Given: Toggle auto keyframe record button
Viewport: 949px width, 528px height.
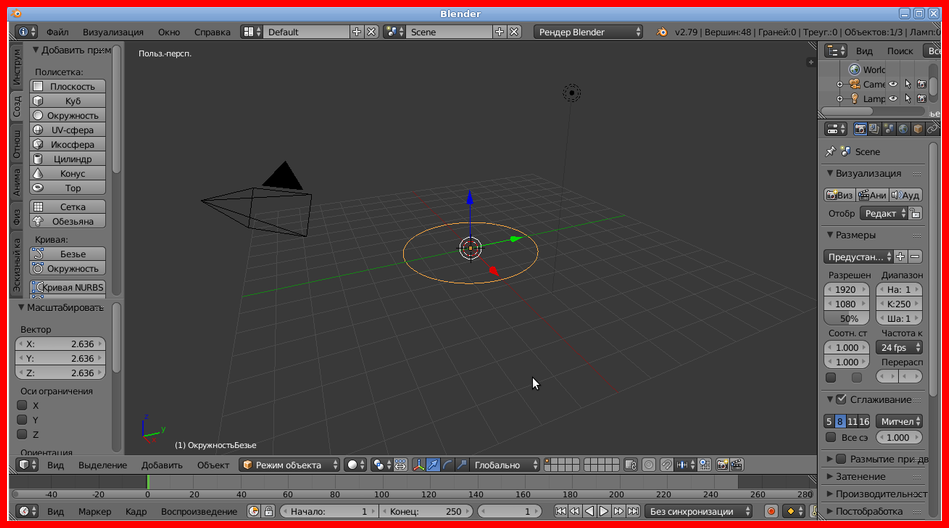Looking at the screenshot, I should point(771,512).
